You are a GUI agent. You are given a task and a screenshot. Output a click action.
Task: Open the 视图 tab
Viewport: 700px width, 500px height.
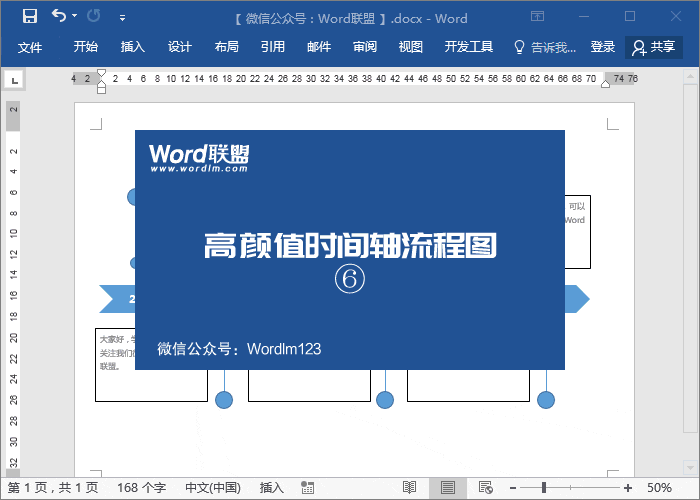coord(411,46)
